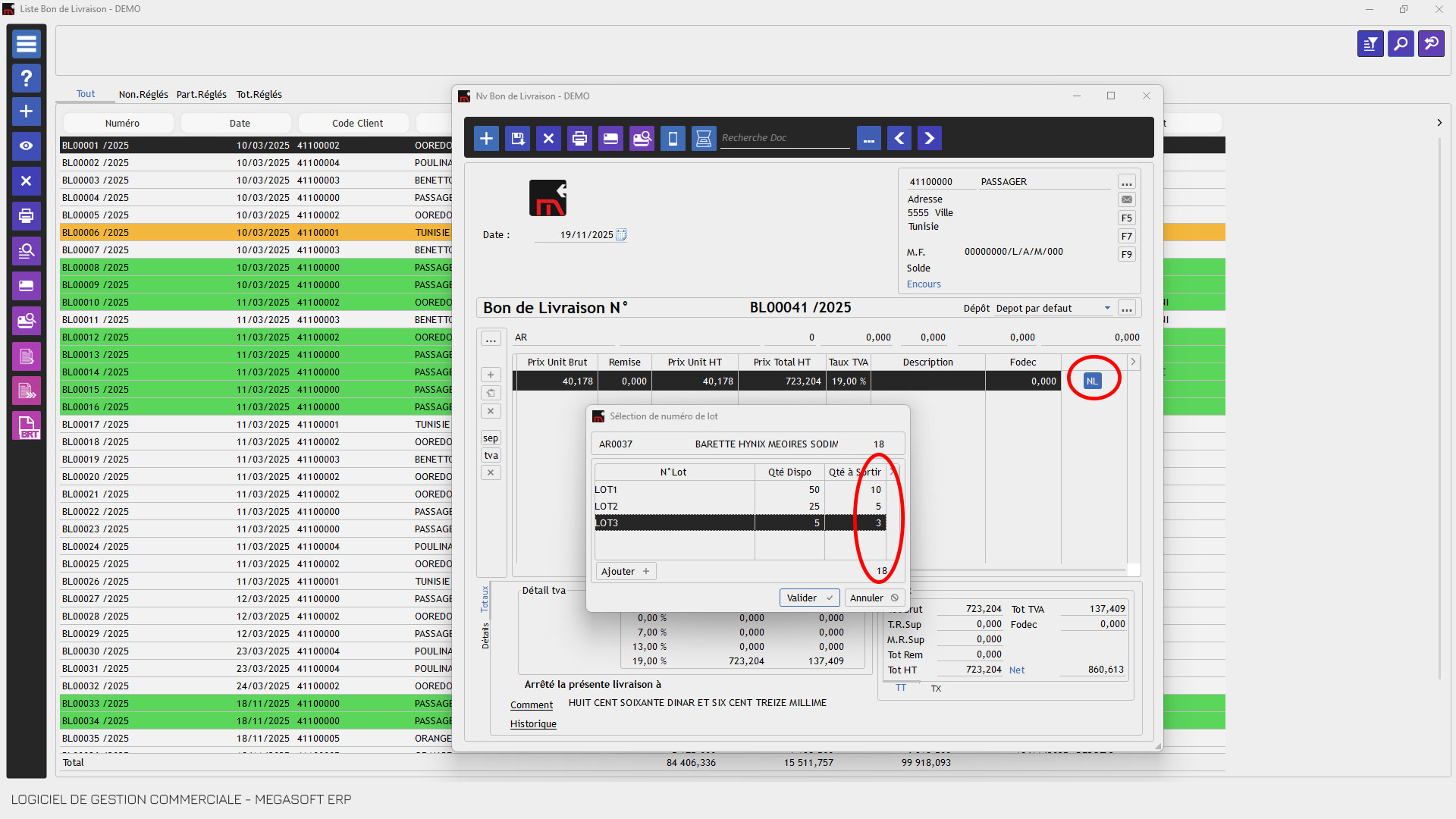Go to next document with right arrow
The height and width of the screenshot is (819, 1456).
point(930,138)
